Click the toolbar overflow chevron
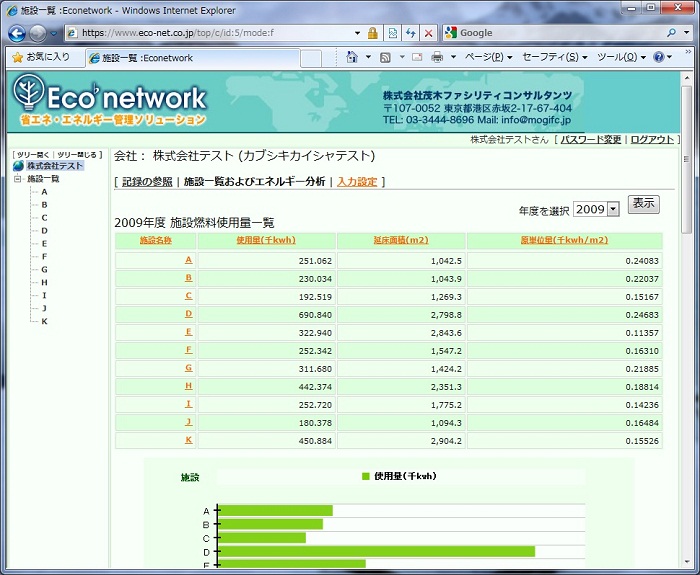 click(x=688, y=52)
